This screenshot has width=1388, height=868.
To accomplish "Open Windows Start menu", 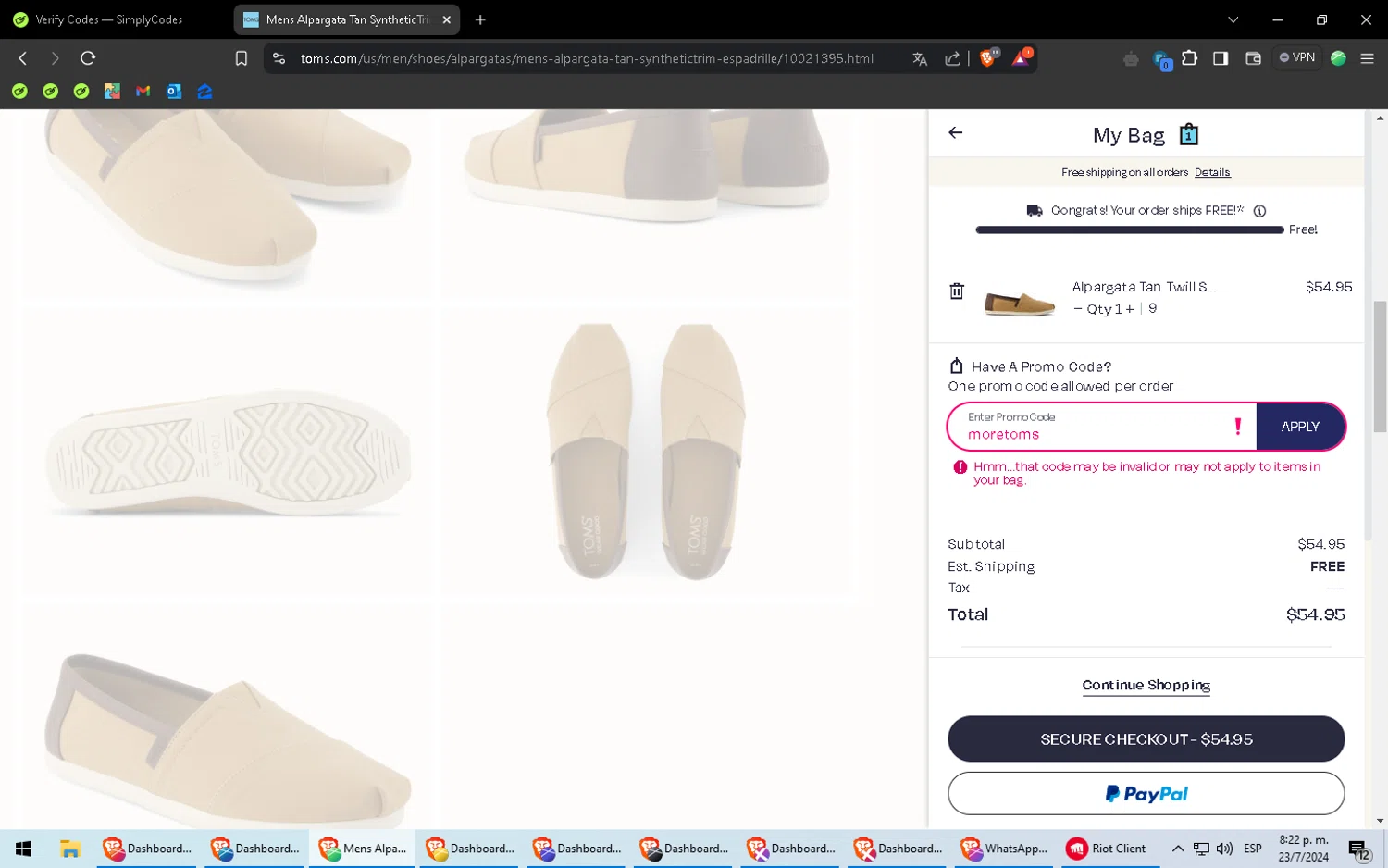I will click(24, 849).
